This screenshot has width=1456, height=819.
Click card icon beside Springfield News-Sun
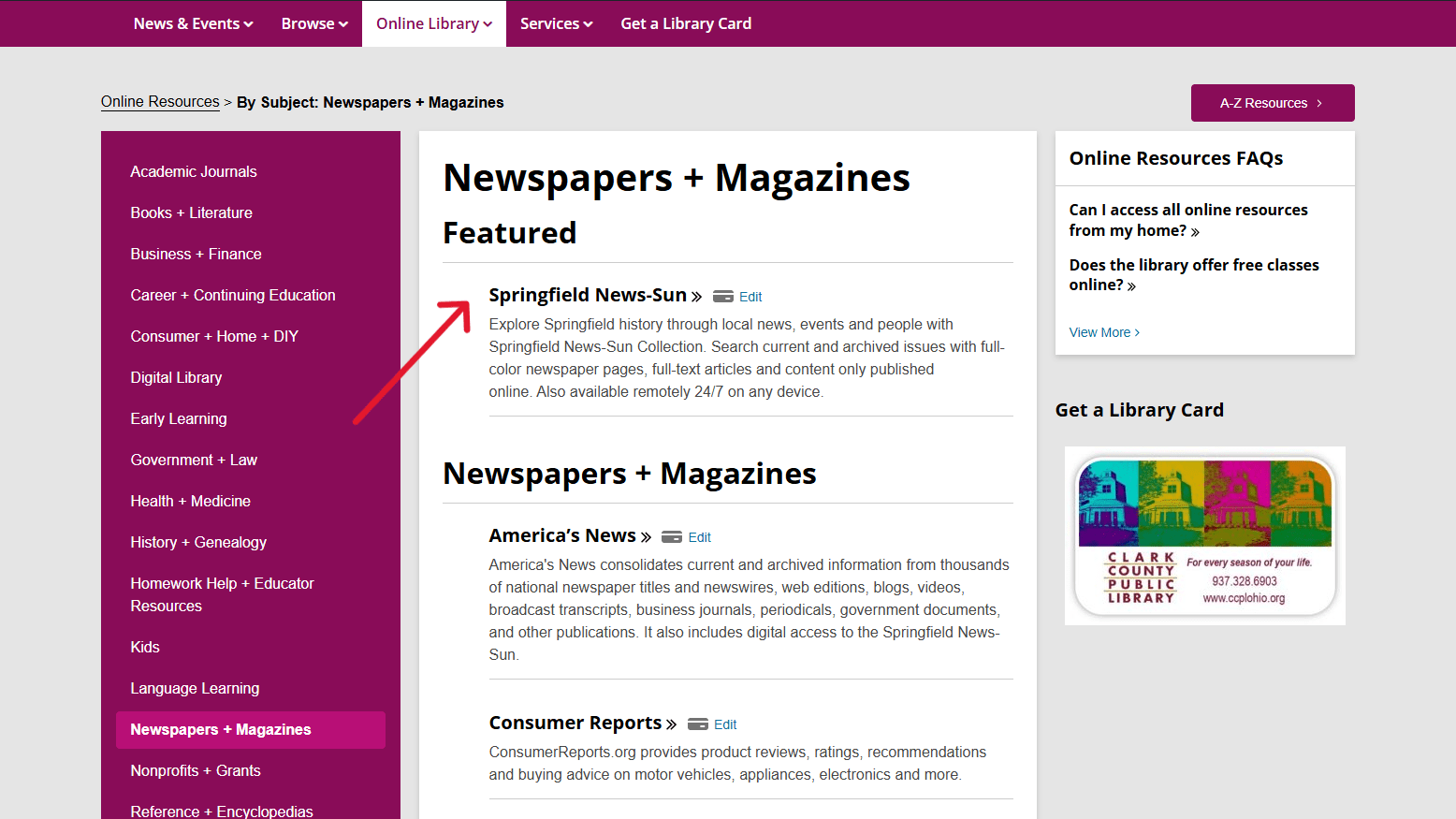723,297
